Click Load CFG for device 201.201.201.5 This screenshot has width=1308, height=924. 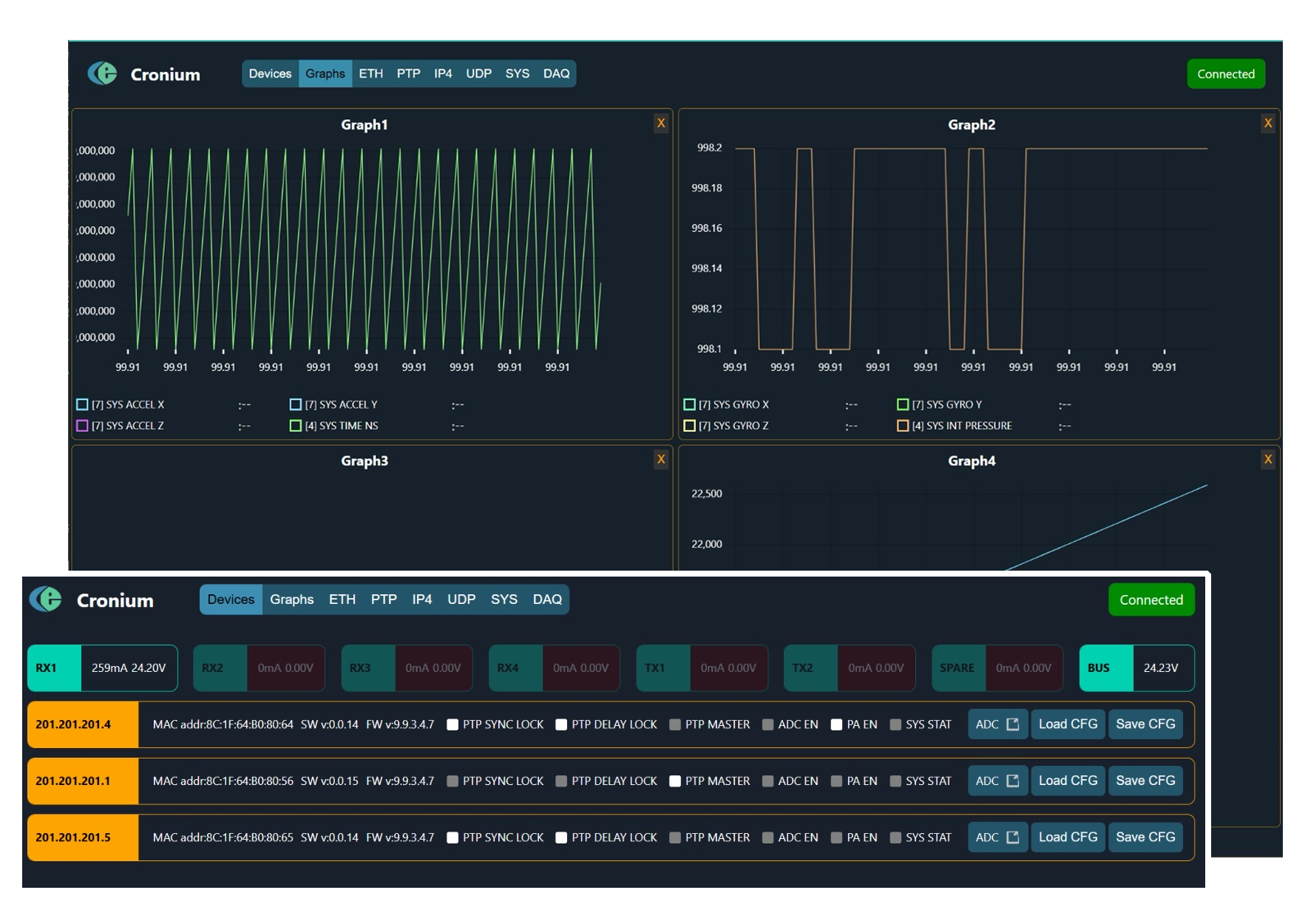[x=1067, y=837]
